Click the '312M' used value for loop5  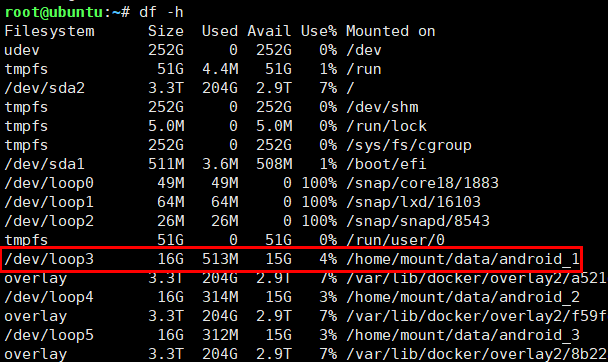point(220,335)
